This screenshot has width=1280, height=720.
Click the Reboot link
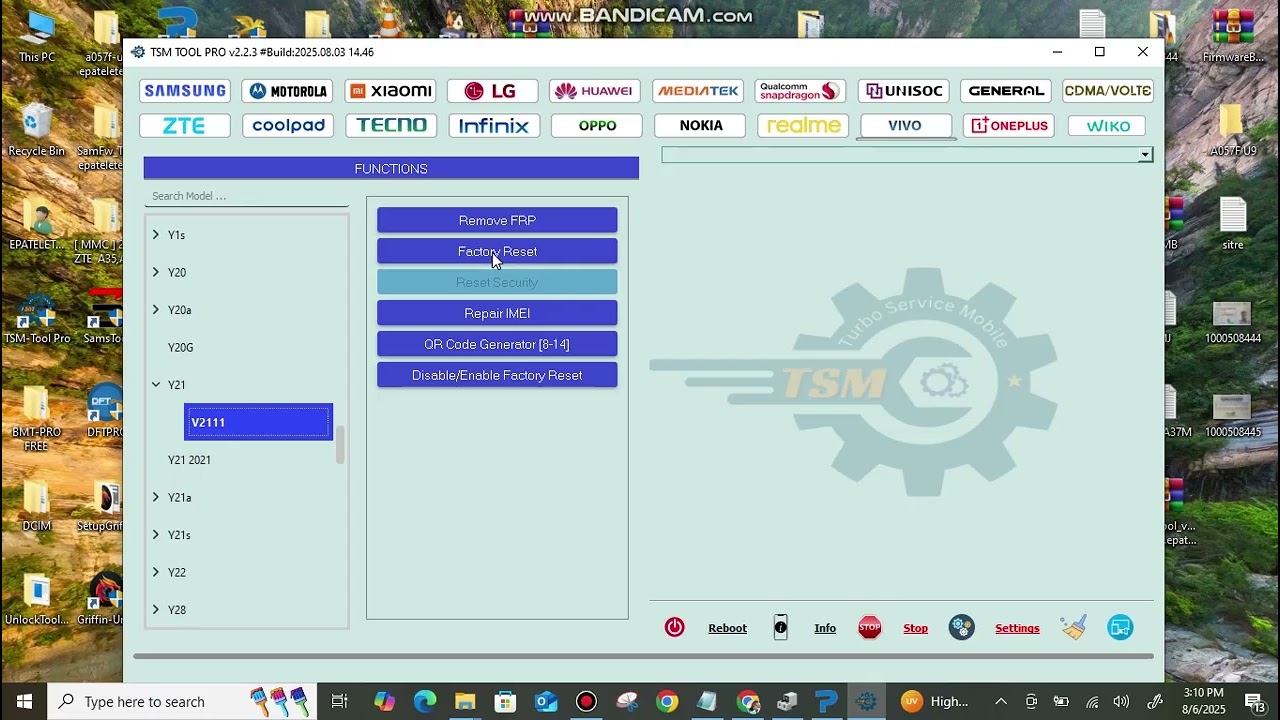pyautogui.click(x=727, y=628)
